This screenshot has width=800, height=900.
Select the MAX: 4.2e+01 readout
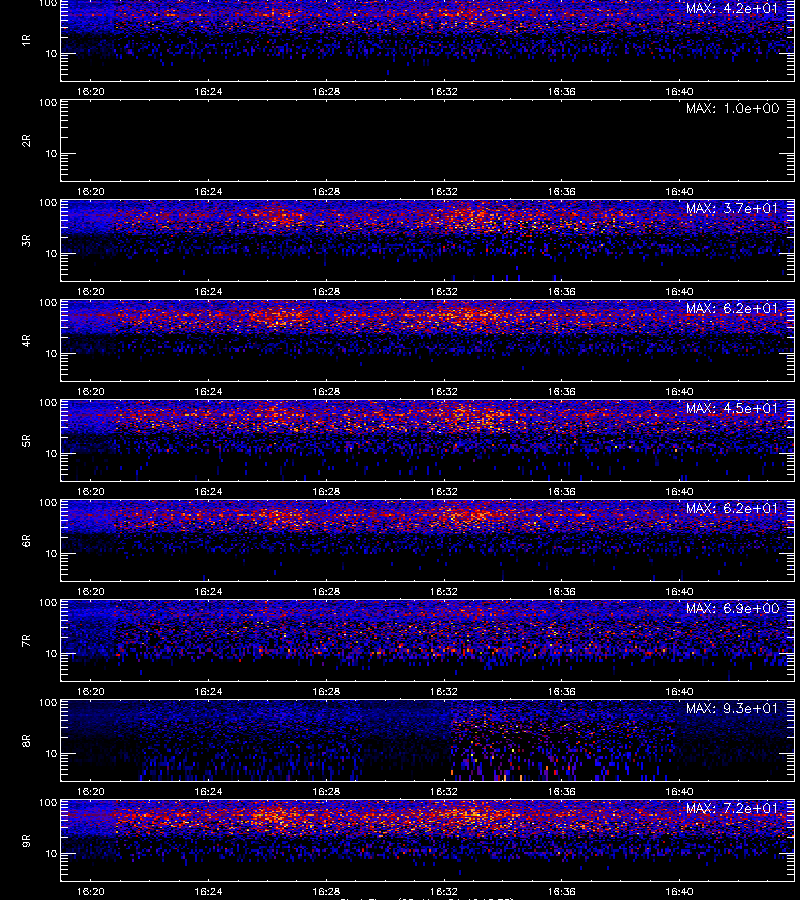click(732, 9)
